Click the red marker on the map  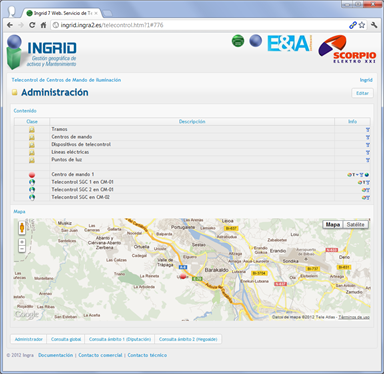coord(183,276)
